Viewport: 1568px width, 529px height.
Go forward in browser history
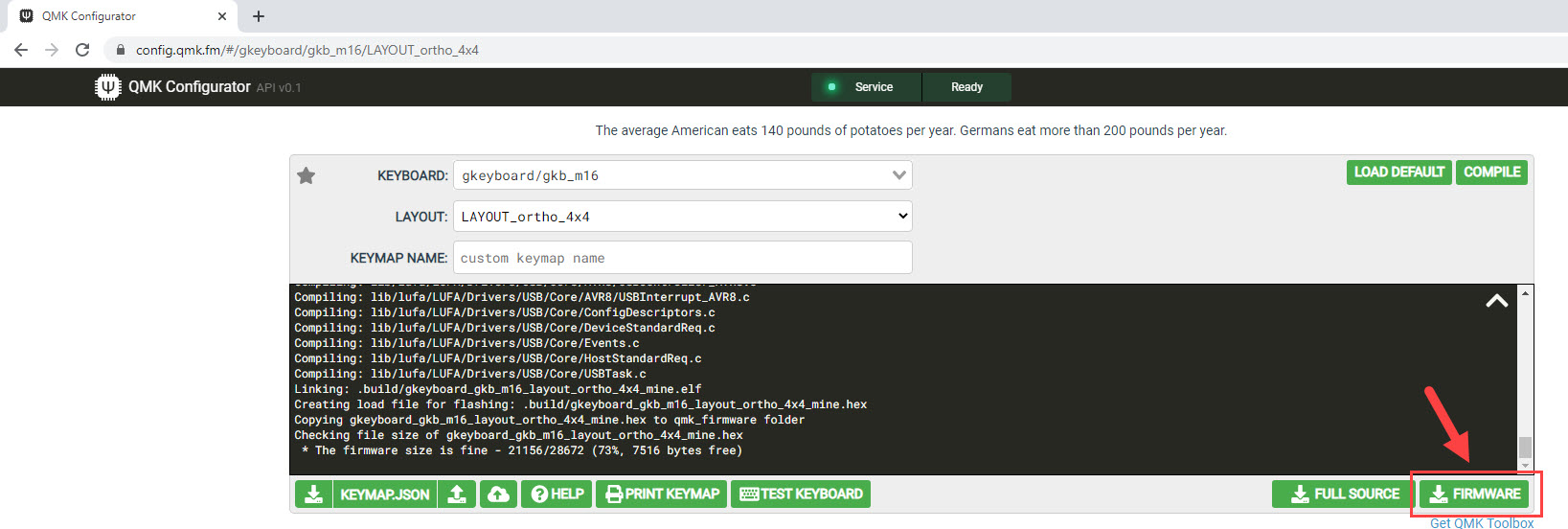tap(52, 50)
